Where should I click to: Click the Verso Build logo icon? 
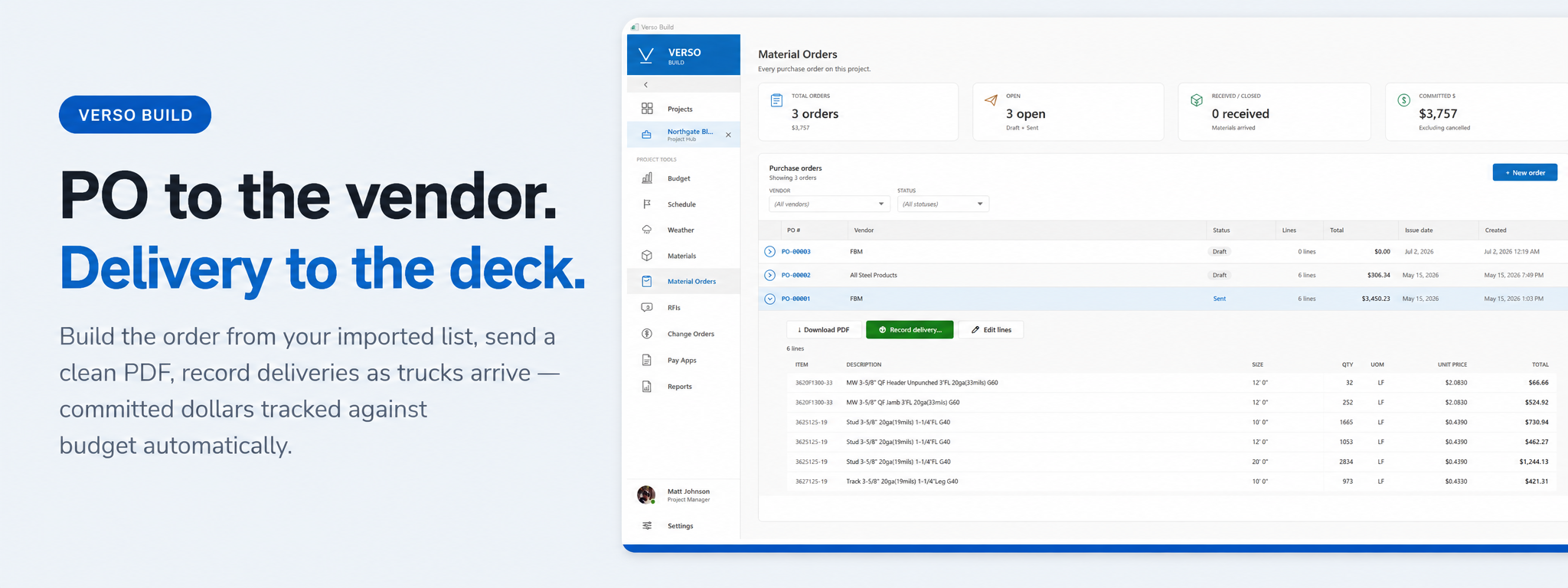click(x=646, y=55)
